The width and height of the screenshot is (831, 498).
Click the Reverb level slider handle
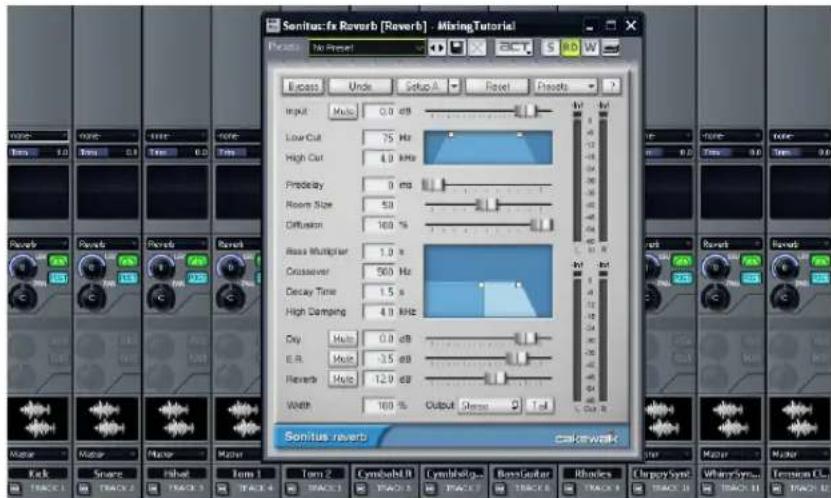495,378
